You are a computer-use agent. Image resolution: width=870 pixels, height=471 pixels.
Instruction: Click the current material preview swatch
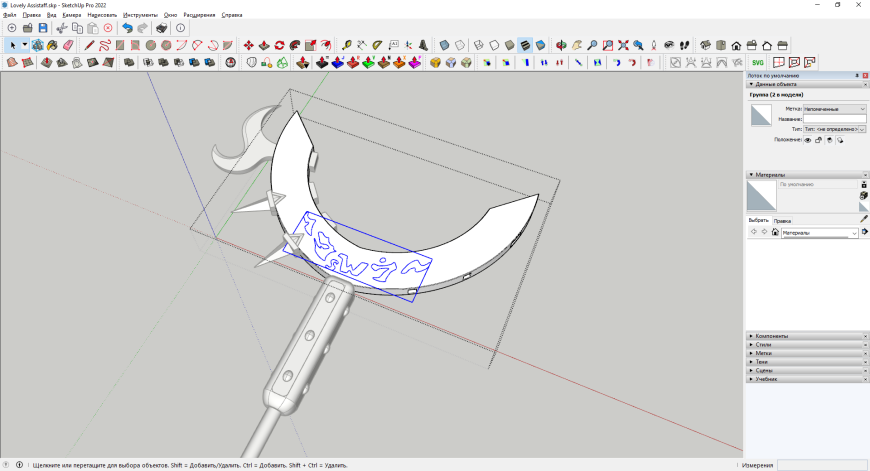click(x=761, y=196)
